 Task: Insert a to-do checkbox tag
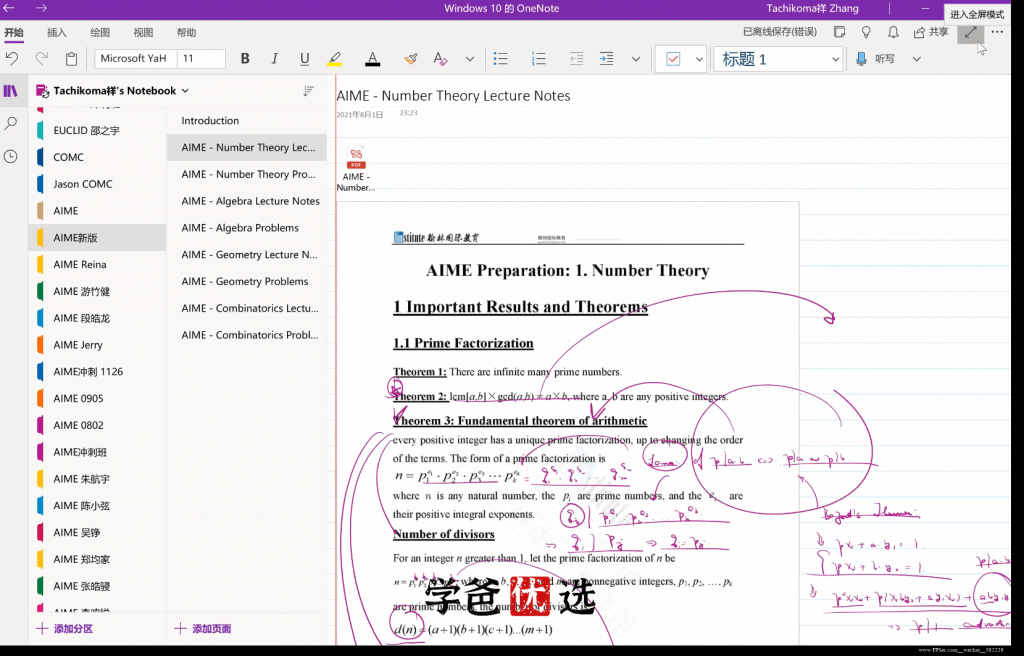click(673, 59)
